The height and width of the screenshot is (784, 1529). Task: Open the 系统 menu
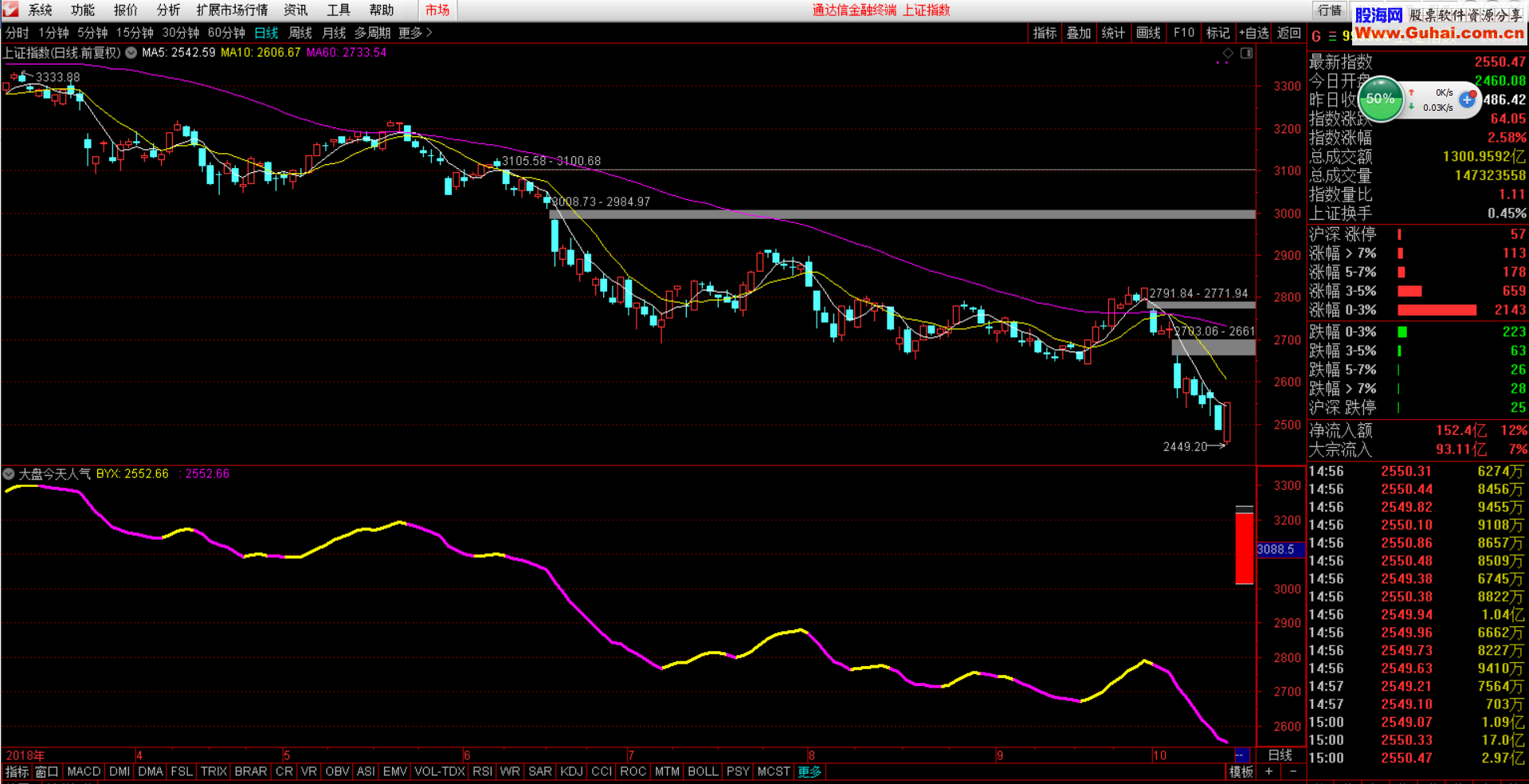[x=40, y=10]
